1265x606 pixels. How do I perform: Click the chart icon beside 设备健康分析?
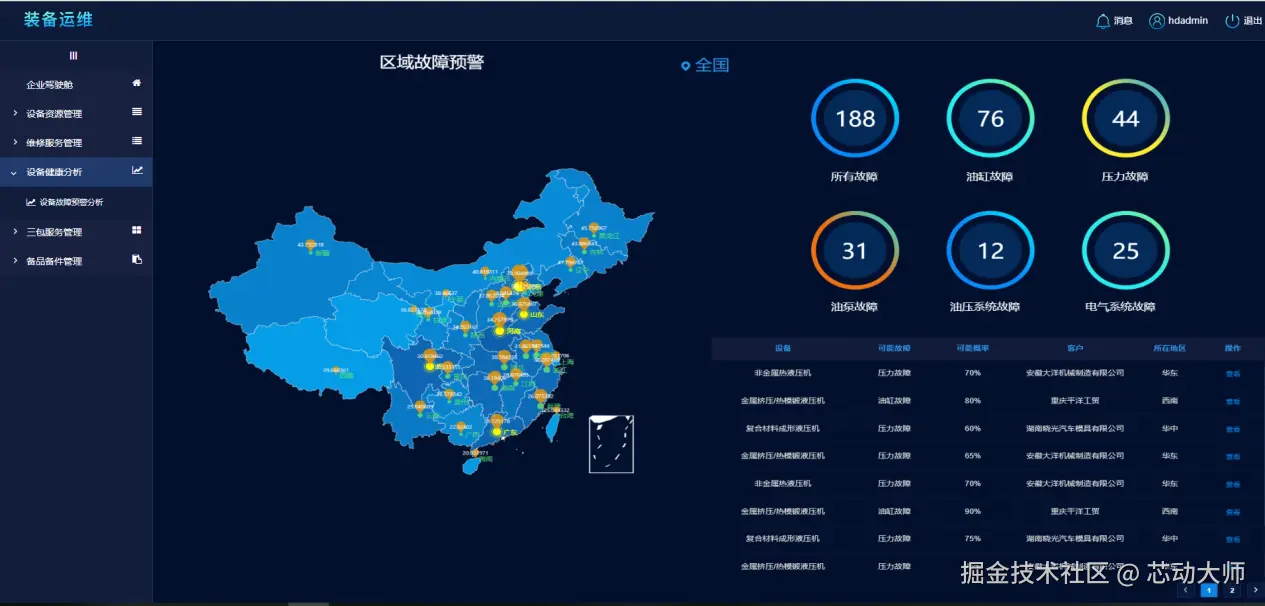[x=137, y=171]
